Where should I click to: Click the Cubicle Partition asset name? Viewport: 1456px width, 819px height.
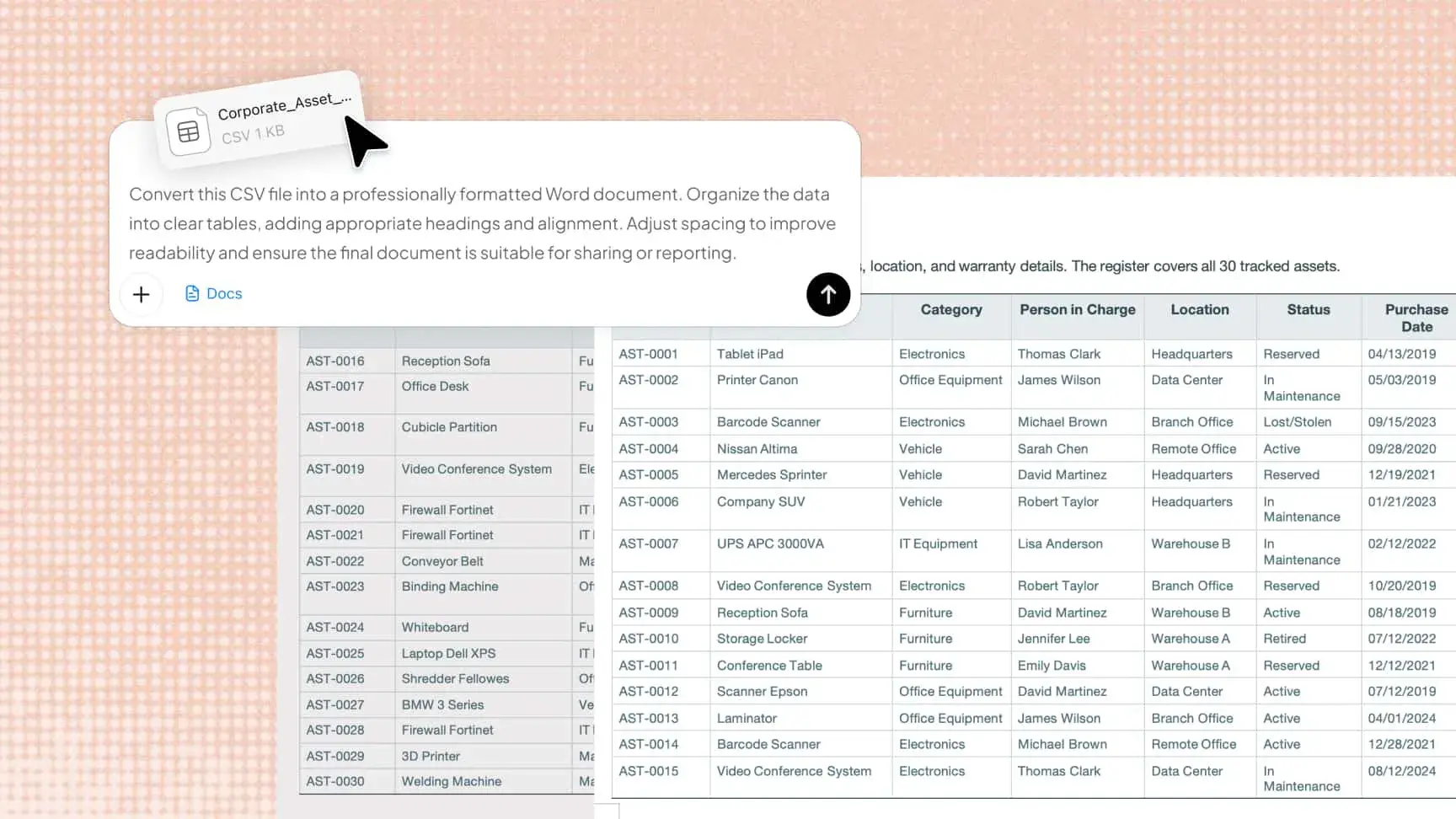click(449, 427)
